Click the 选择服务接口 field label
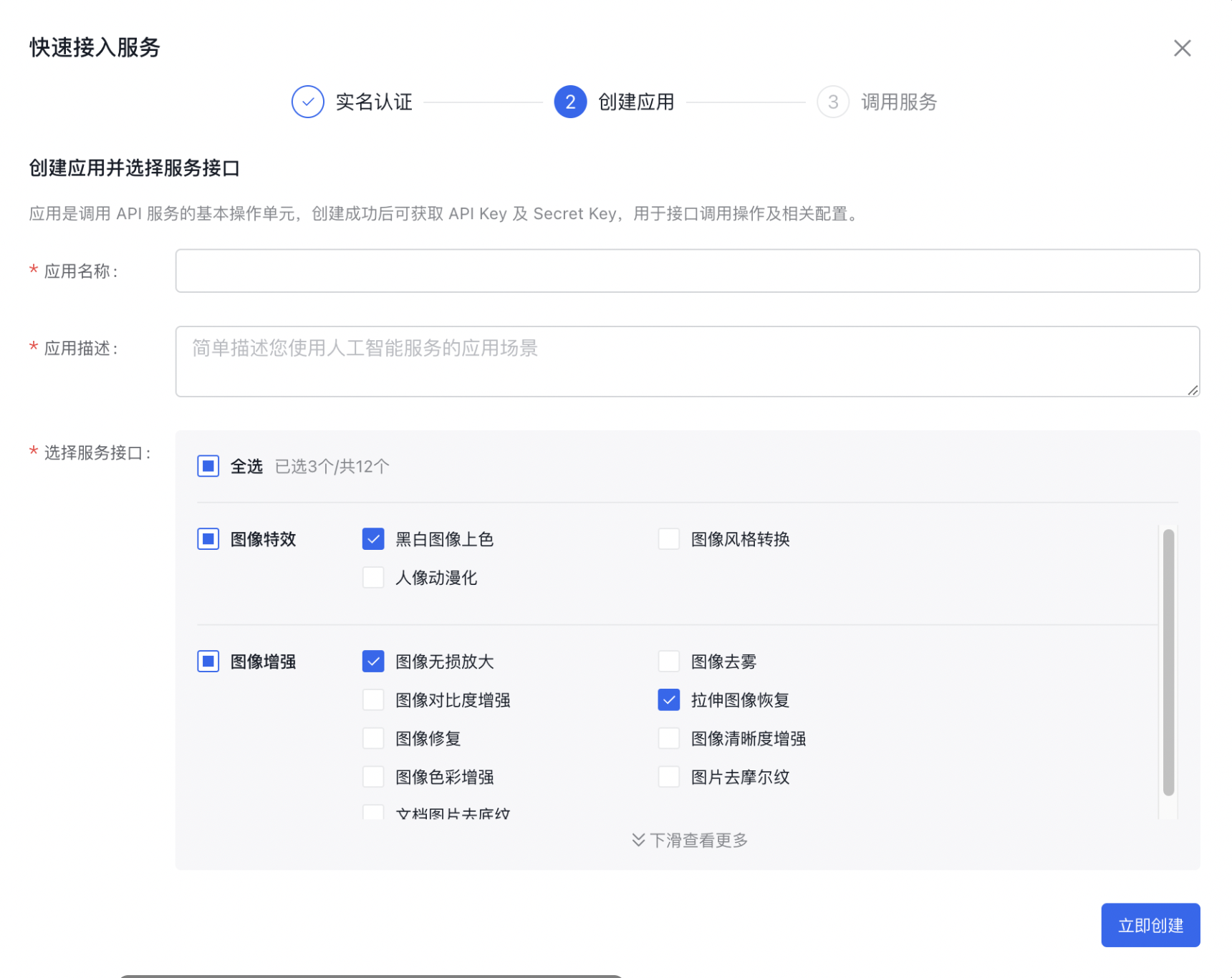 [x=97, y=452]
